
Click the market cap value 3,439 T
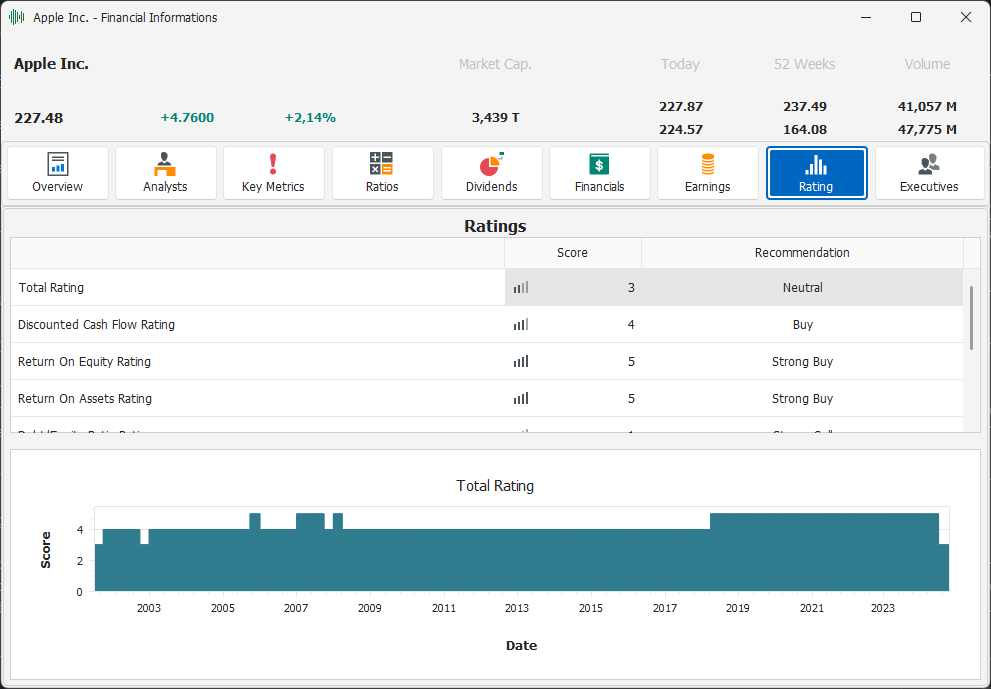point(496,118)
